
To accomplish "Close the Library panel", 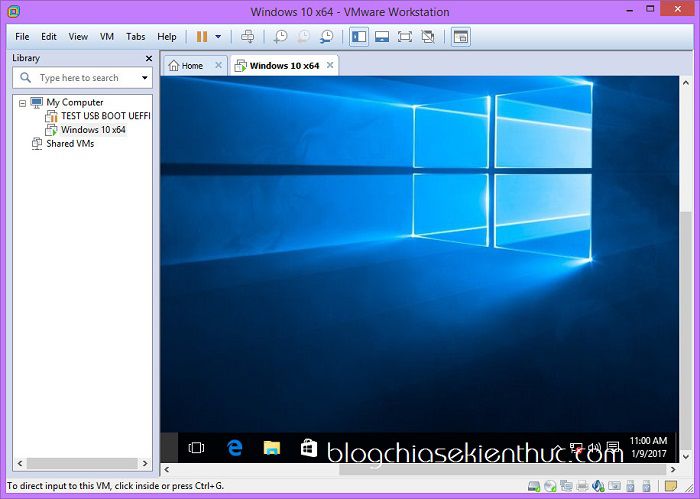I will 149,58.
